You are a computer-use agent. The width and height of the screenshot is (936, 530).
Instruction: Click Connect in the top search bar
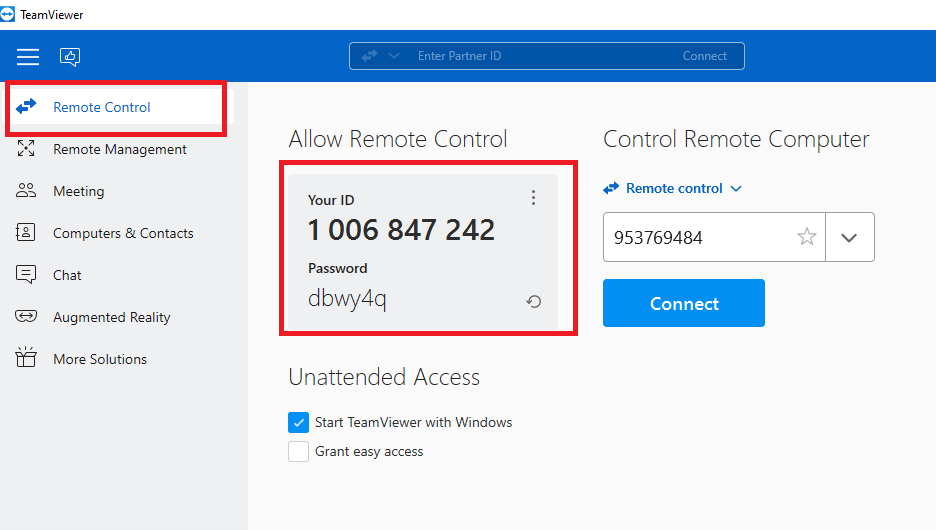[704, 56]
